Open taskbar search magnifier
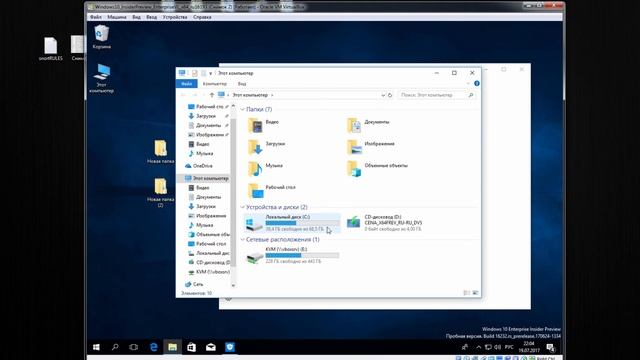 [115, 347]
